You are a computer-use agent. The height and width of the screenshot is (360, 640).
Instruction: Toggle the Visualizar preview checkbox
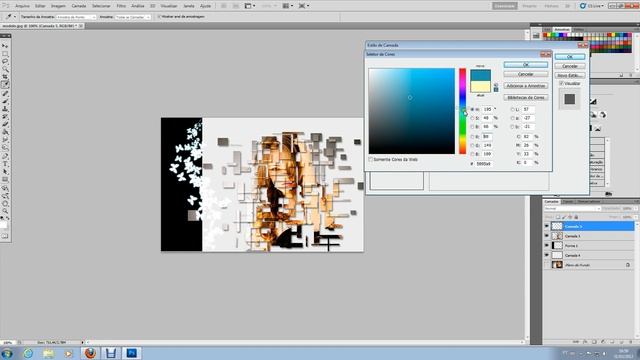[x=562, y=83]
